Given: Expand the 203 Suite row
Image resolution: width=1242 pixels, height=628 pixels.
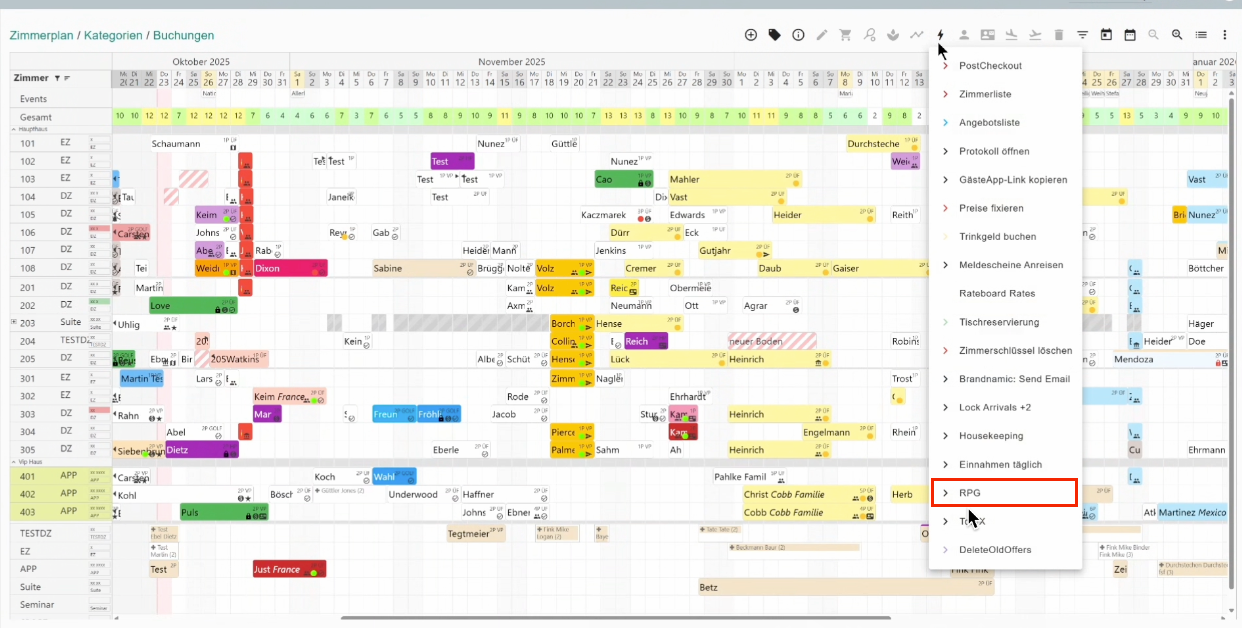Looking at the screenshot, I should click(14, 322).
